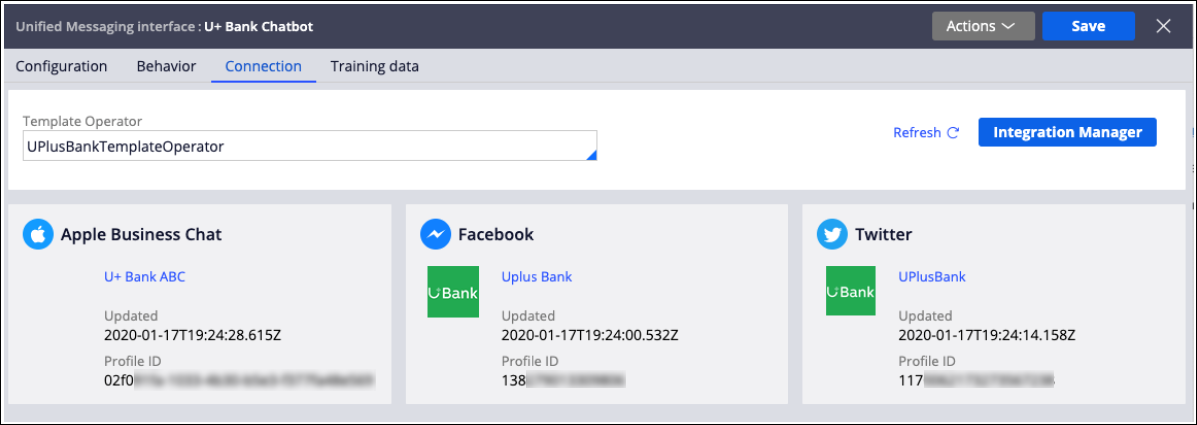
Task: Click the Twitter bird icon
Action: point(831,235)
